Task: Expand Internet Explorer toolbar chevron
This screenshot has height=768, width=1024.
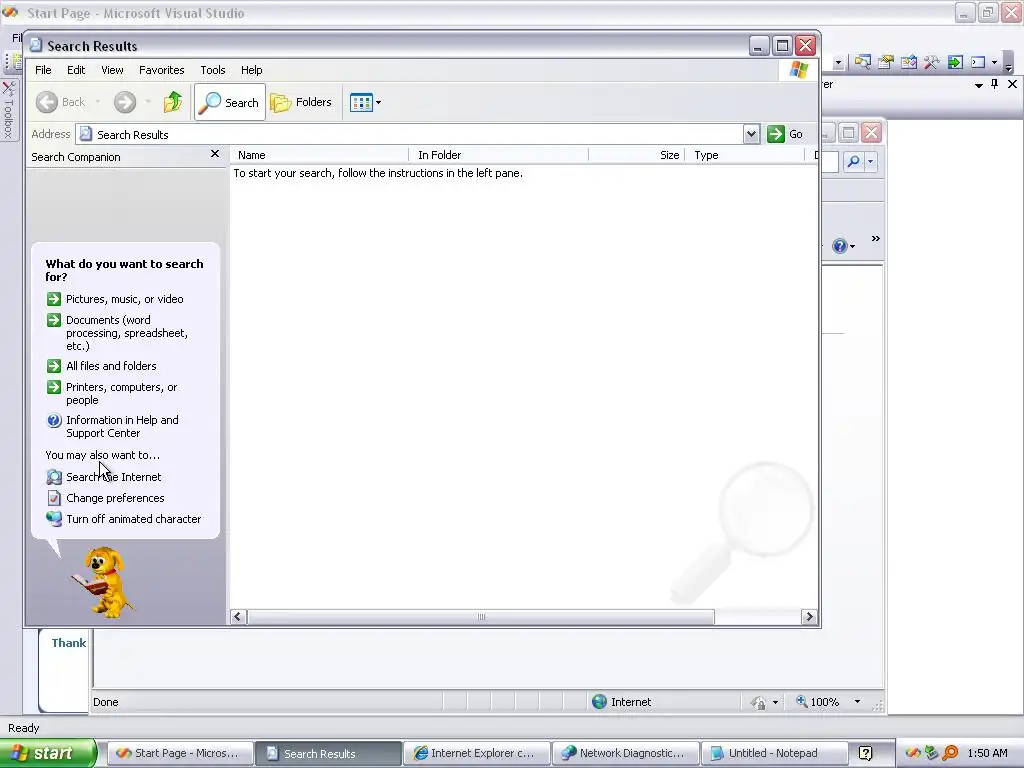Action: (876, 239)
